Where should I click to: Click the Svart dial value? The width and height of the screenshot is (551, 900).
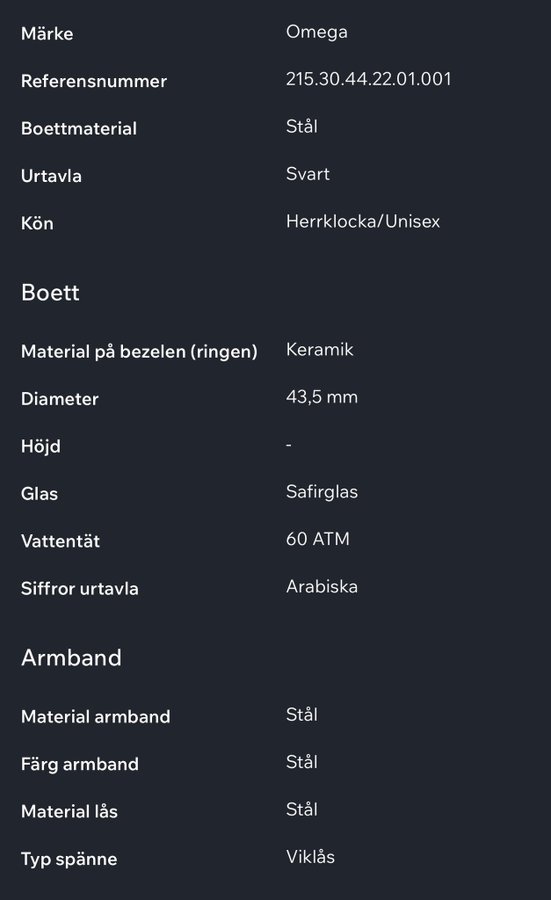(x=308, y=174)
